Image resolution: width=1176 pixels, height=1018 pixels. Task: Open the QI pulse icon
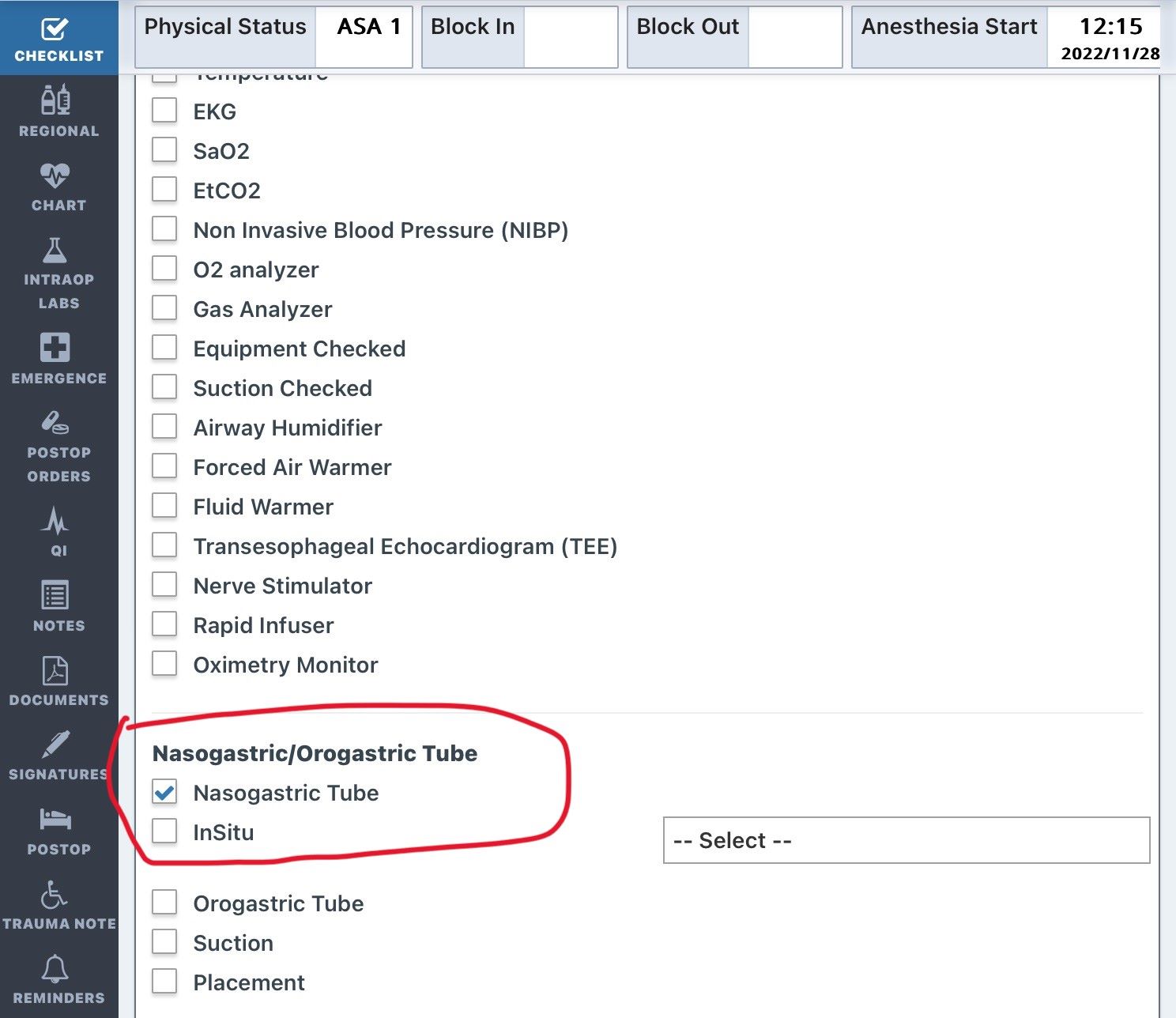pyautogui.click(x=55, y=520)
